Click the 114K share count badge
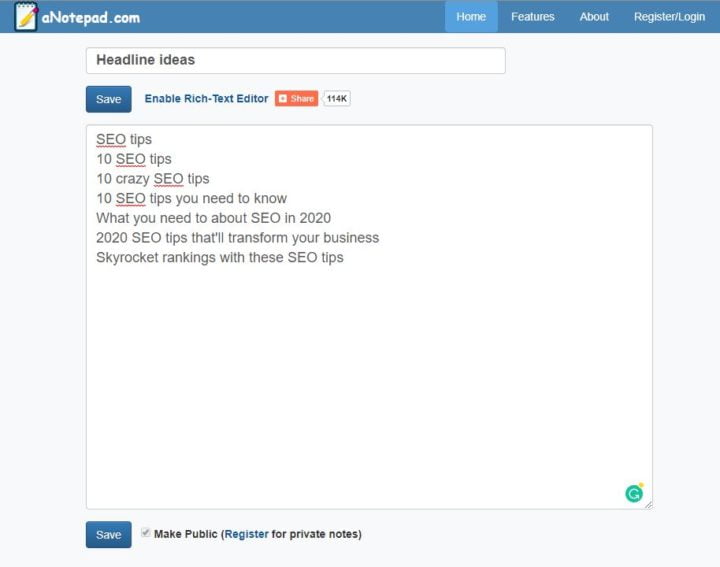 (x=337, y=99)
